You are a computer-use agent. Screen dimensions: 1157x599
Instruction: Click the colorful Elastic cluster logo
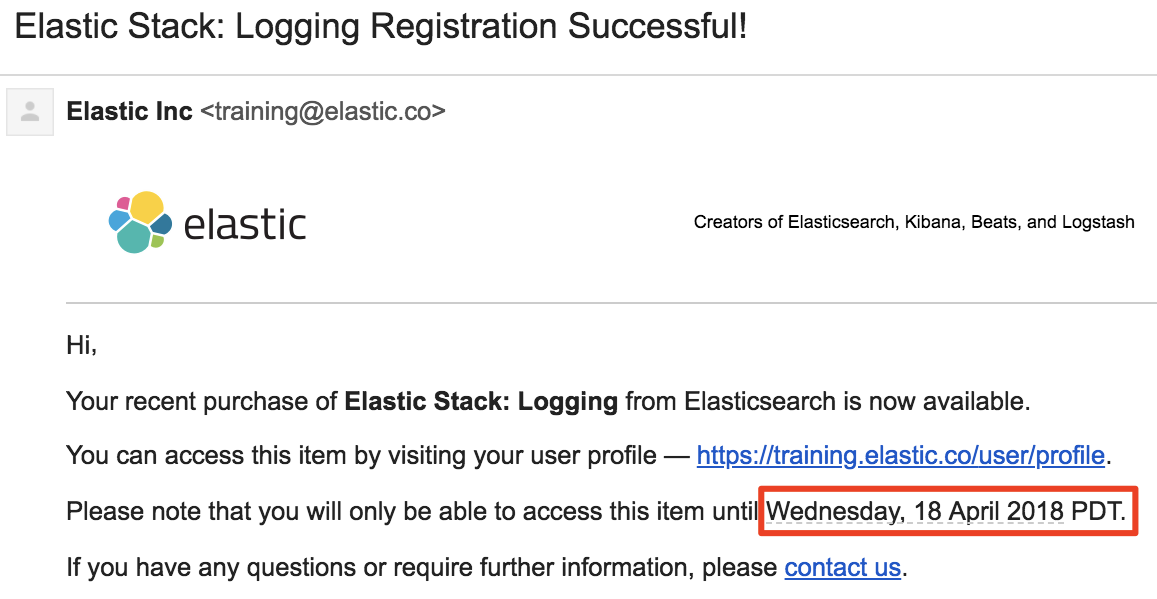pyautogui.click(x=140, y=222)
